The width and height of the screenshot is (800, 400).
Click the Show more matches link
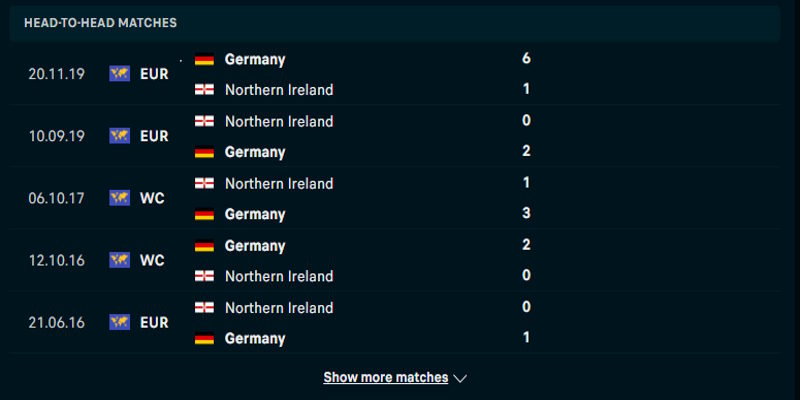click(x=385, y=378)
